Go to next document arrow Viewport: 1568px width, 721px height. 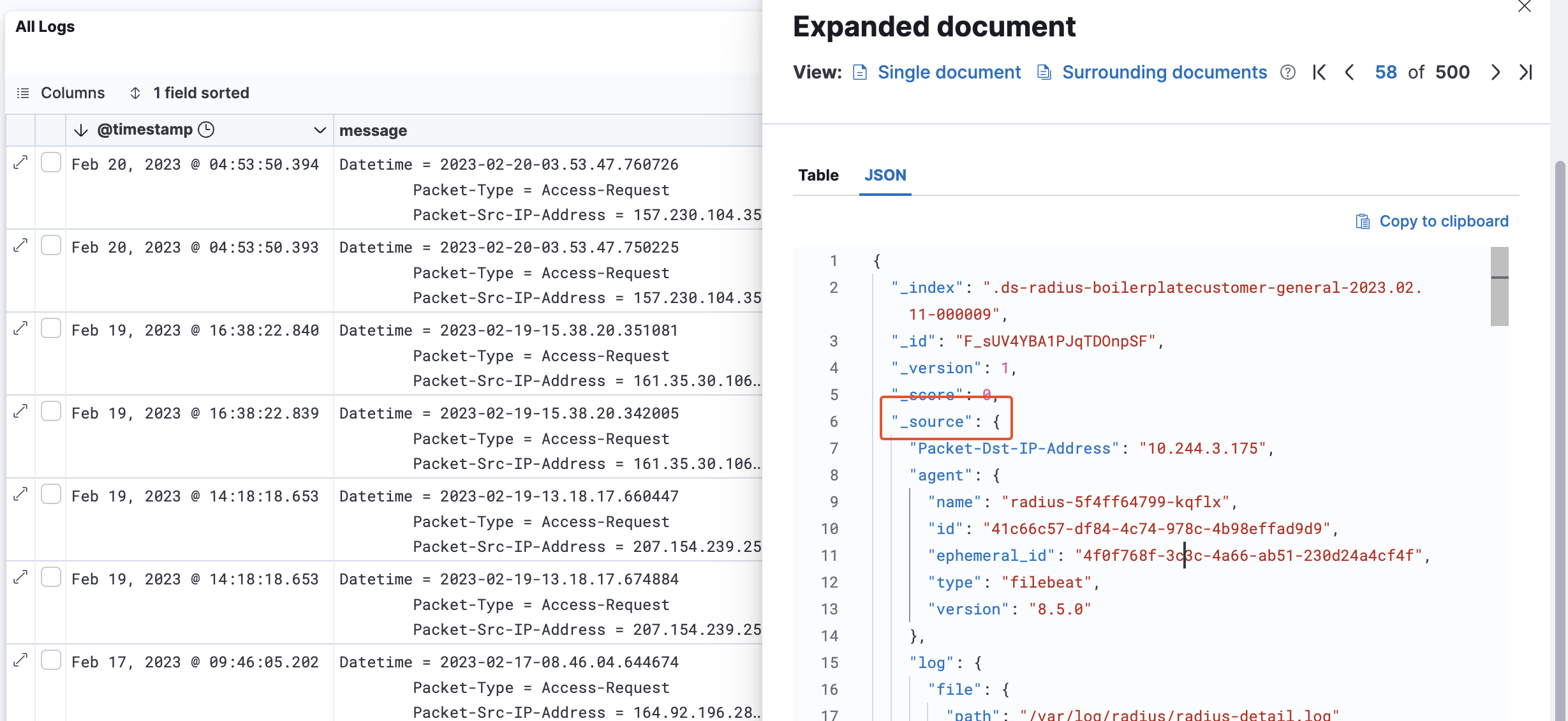(x=1495, y=73)
